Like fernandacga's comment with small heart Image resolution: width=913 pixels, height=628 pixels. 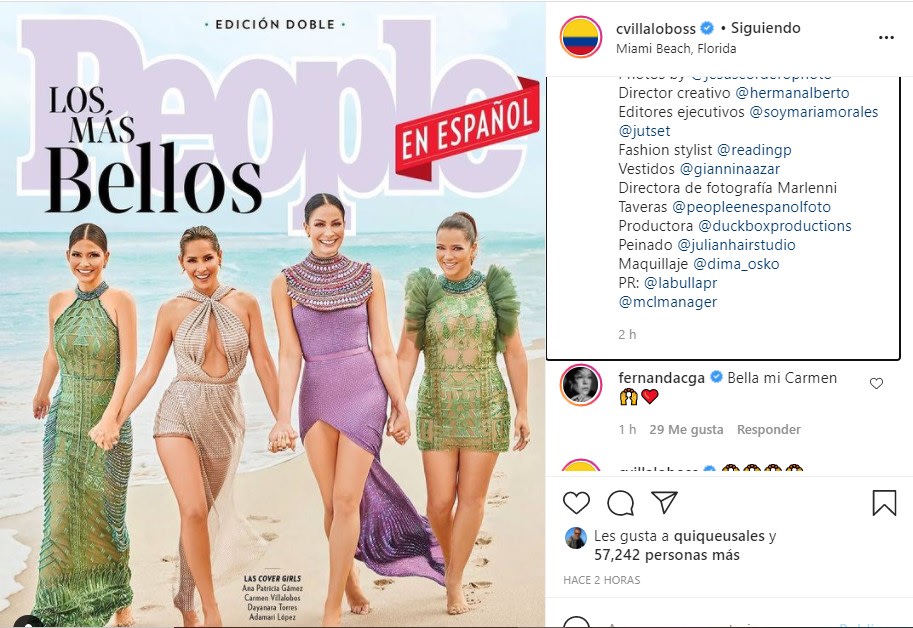(876, 383)
